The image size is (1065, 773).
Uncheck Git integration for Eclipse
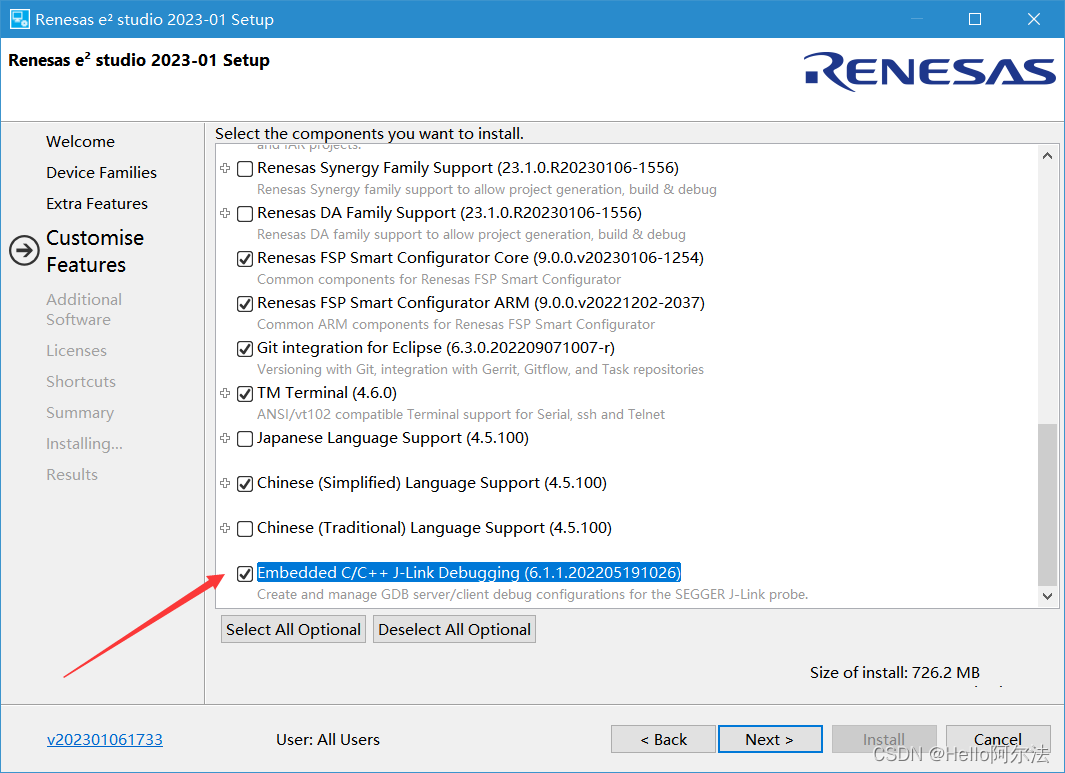(x=245, y=348)
